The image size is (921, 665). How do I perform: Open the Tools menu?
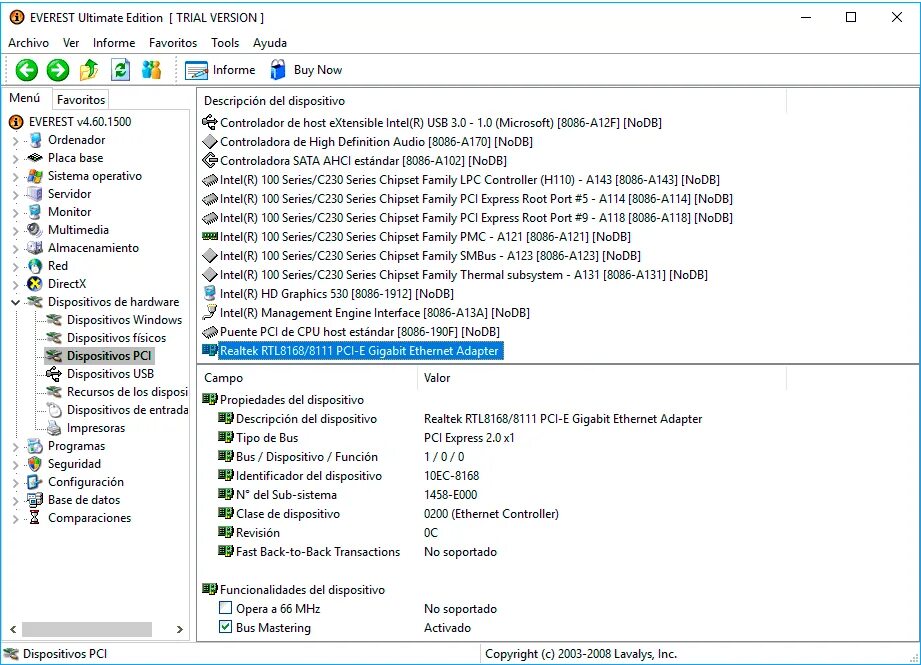225,43
